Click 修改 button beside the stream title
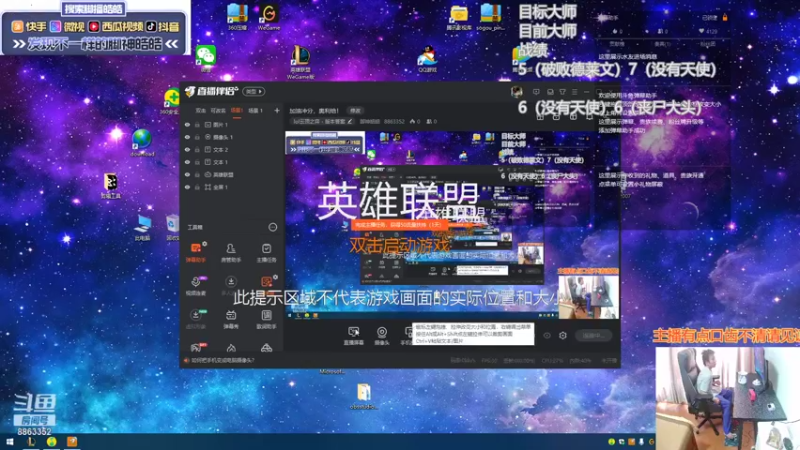 click(355, 110)
